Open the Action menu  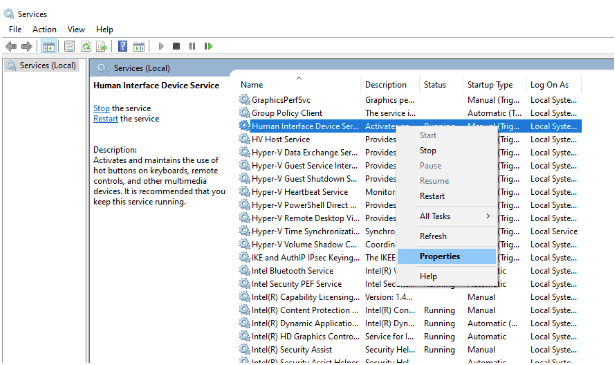(44, 29)
